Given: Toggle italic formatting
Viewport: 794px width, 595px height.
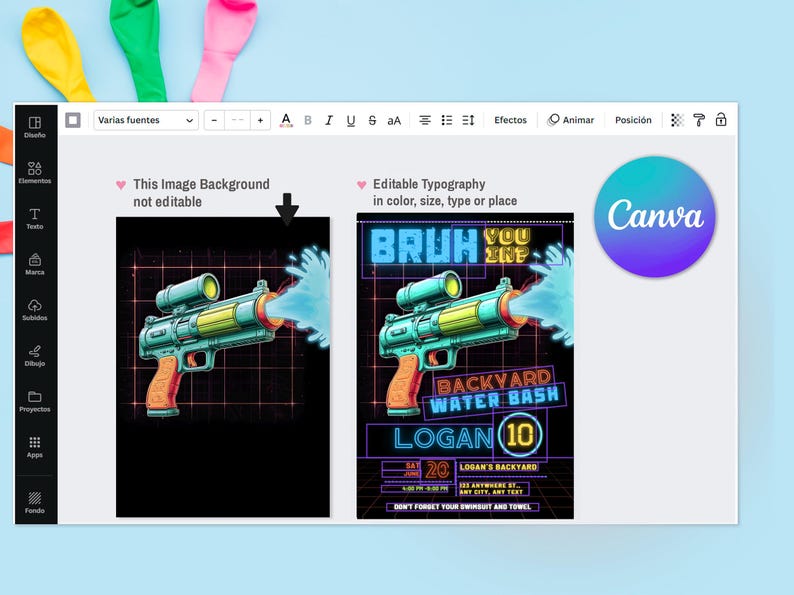Looking at the screenshot, I should pyautogui.click(x=329, y=120).
